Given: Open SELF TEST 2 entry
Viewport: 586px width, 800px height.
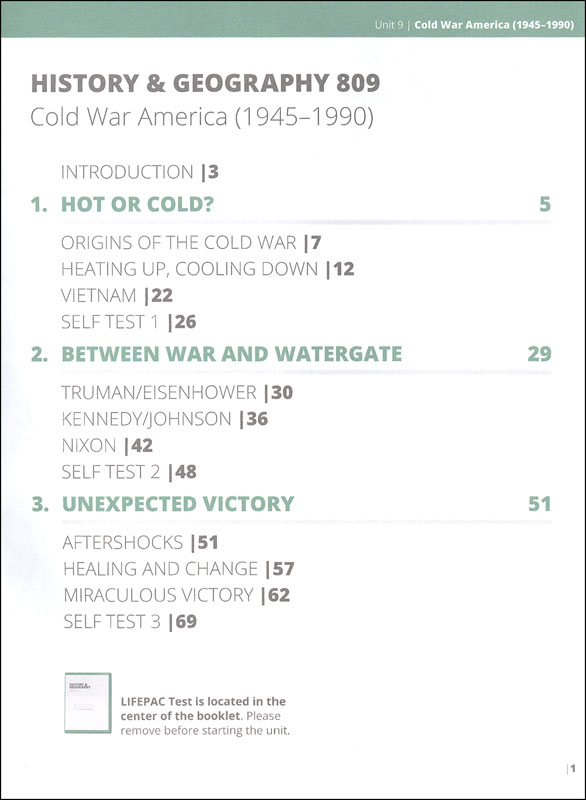Looking at the screenshot, I should coord(129,472).
